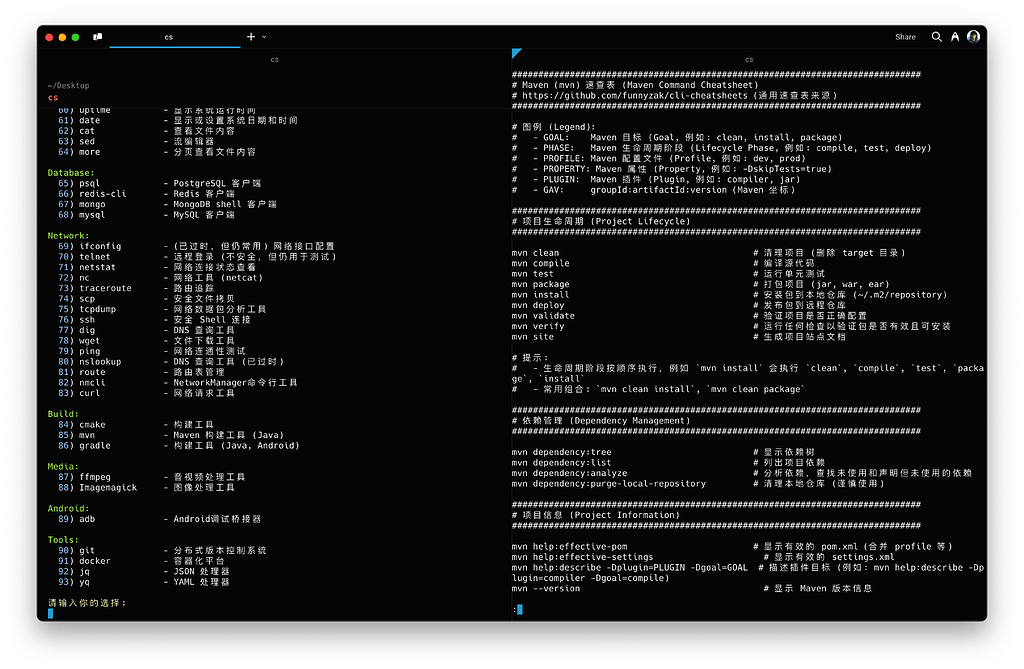The height and width of the screenshot is (669, 1024).
Task: Click the mvn package command line
Action: click(541, 284)
